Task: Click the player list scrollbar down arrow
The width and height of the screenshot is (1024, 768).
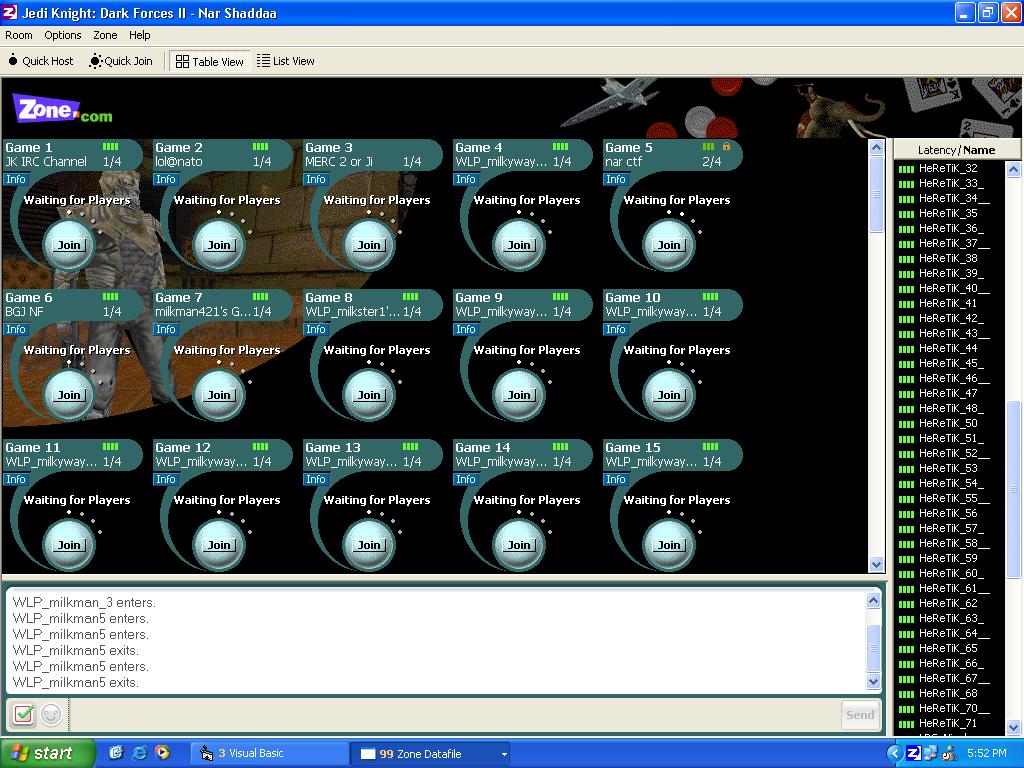Action: 1014,726
